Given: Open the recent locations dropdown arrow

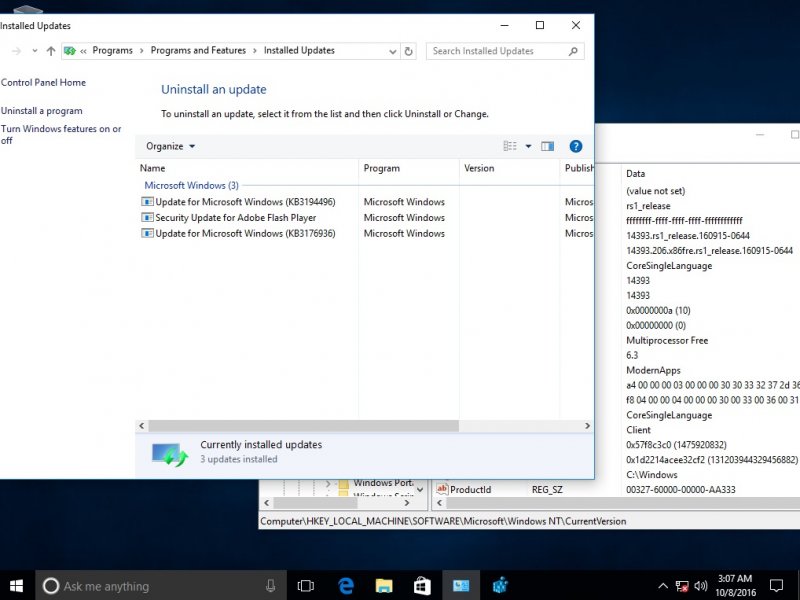Looking at the screenshot, I should (x=34, y=51).
